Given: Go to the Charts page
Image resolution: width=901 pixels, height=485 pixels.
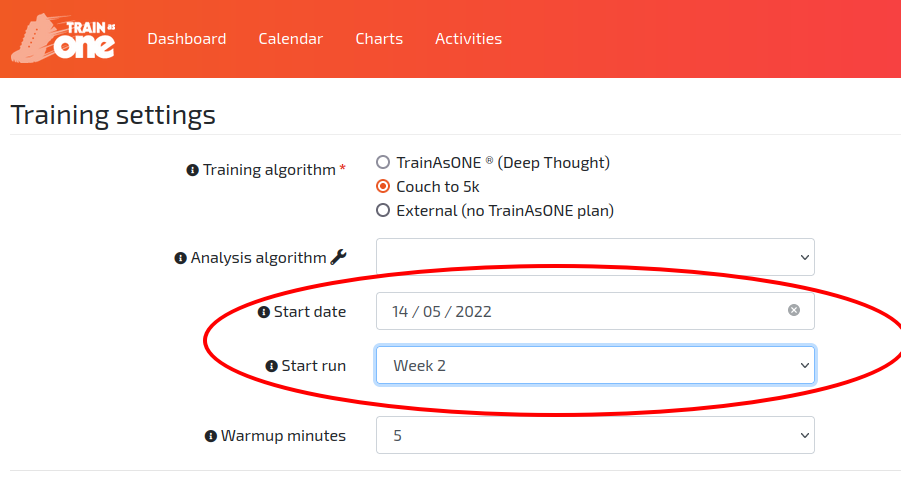Looking at the screenshot, I should pos(379,39).
